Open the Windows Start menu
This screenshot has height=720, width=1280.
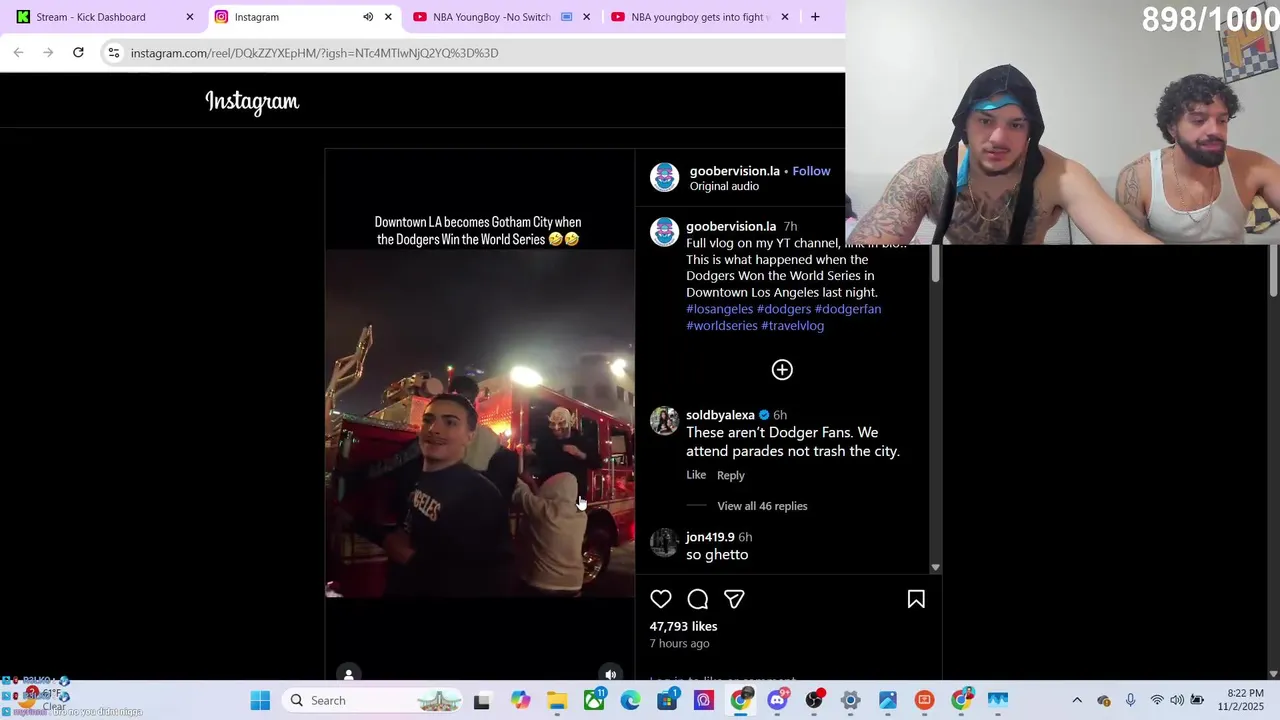(260, 700)
